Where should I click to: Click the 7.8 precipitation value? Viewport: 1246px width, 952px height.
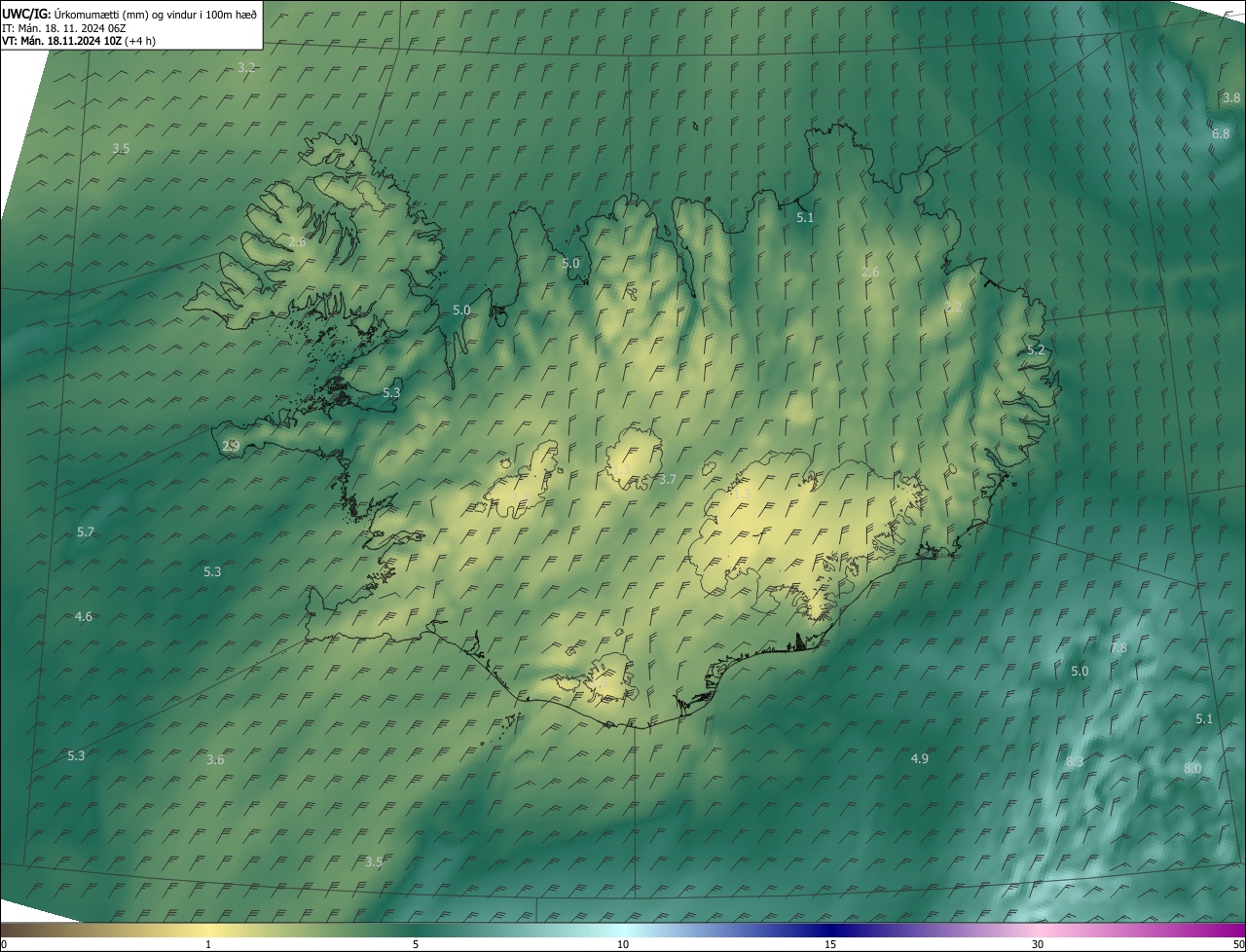(1118, 647)
